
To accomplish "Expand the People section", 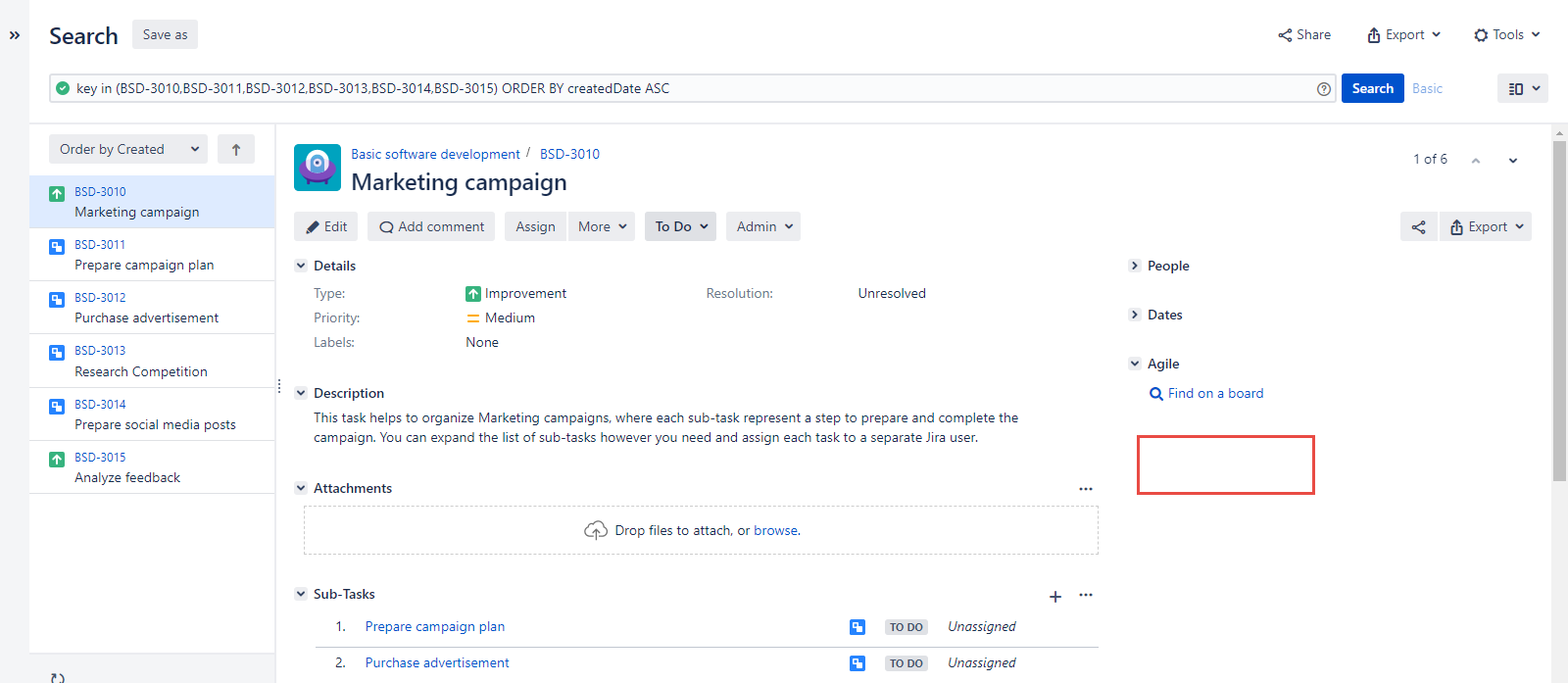I will (x=1135, y=266).
